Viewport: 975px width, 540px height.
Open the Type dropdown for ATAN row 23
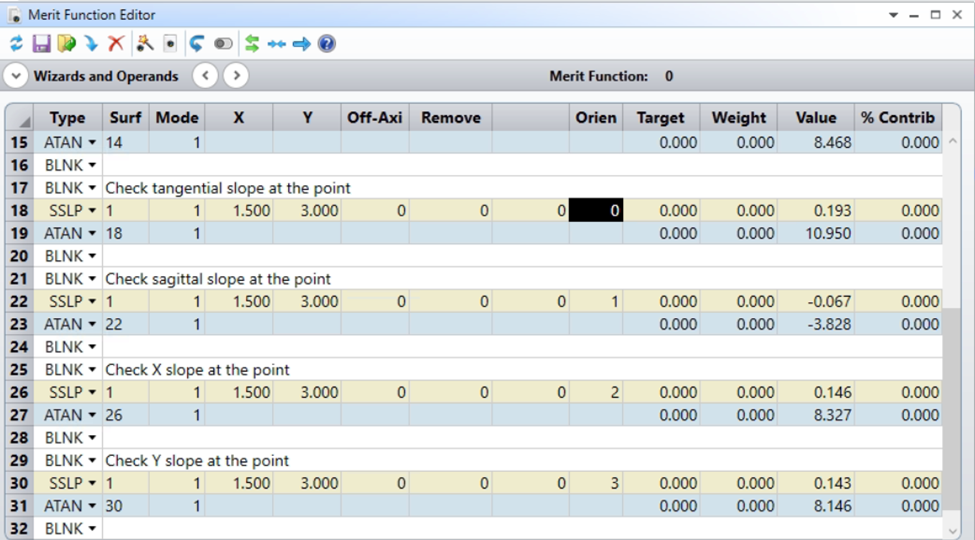(x=92, y=325)
